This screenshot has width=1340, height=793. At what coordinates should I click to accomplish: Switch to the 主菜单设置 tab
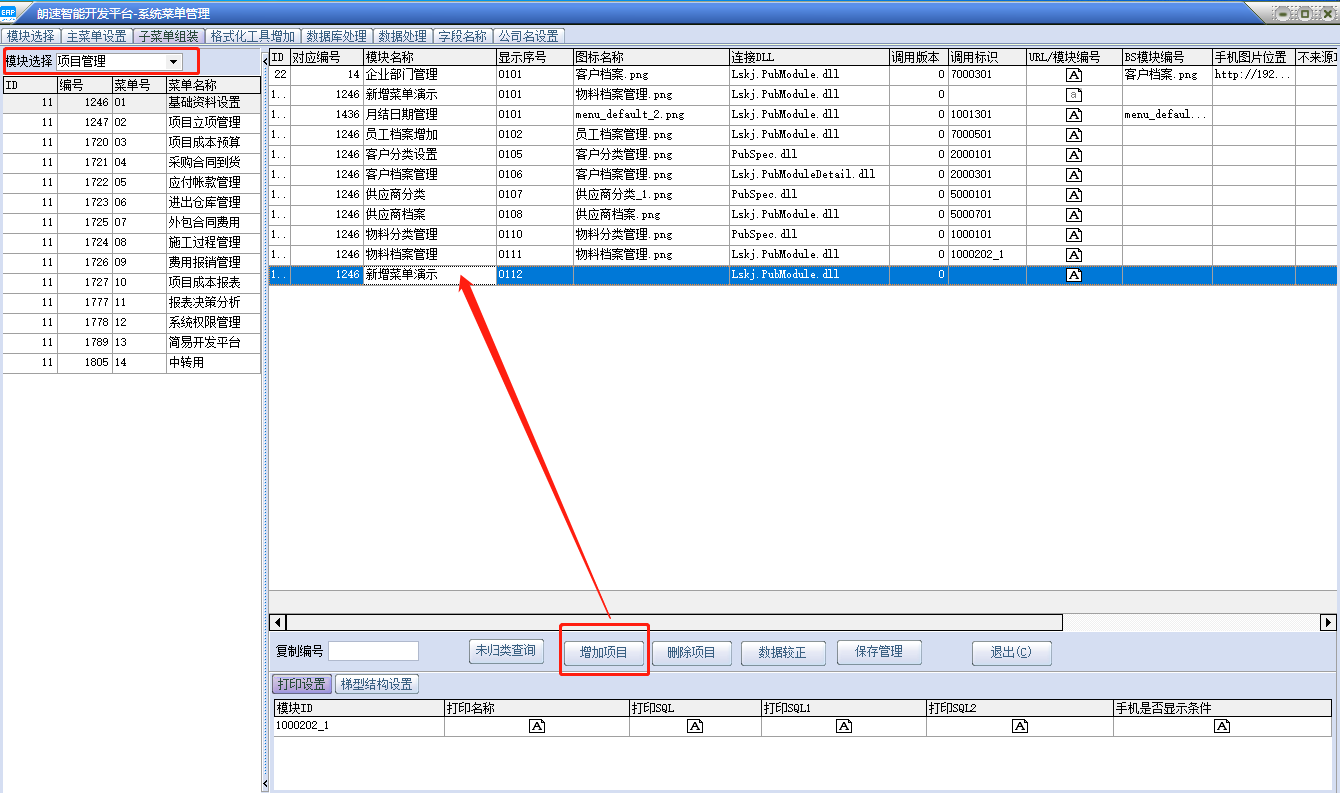tap(96, 36)
